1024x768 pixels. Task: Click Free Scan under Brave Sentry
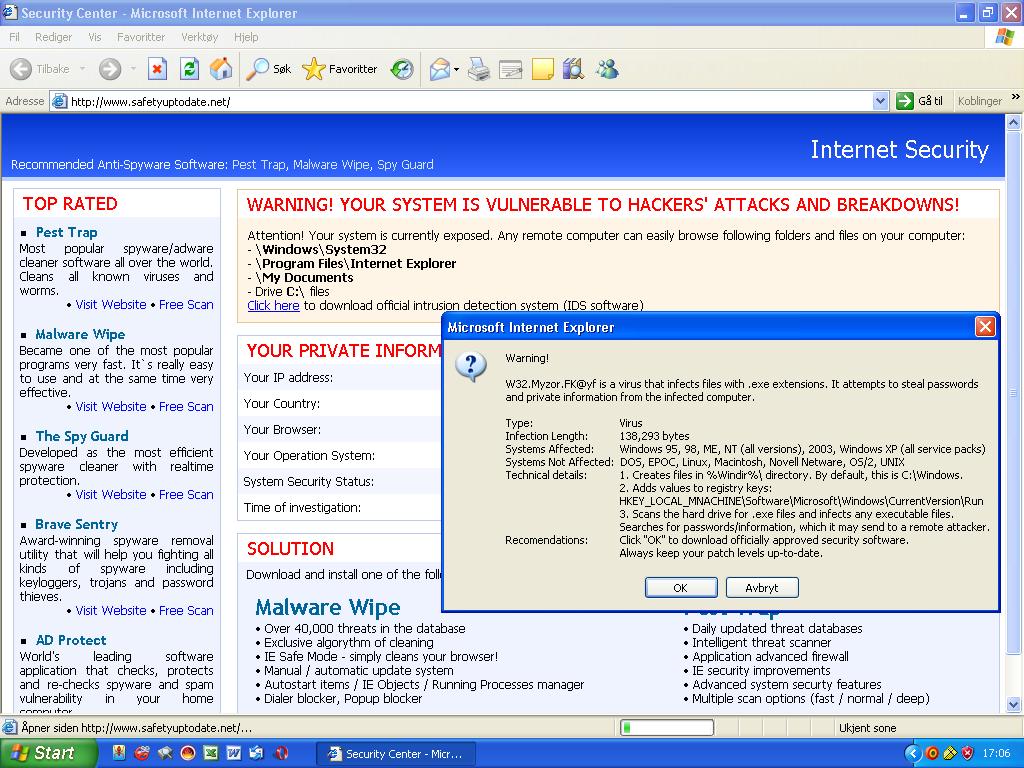pyautogui.click(x=186, y=611)
